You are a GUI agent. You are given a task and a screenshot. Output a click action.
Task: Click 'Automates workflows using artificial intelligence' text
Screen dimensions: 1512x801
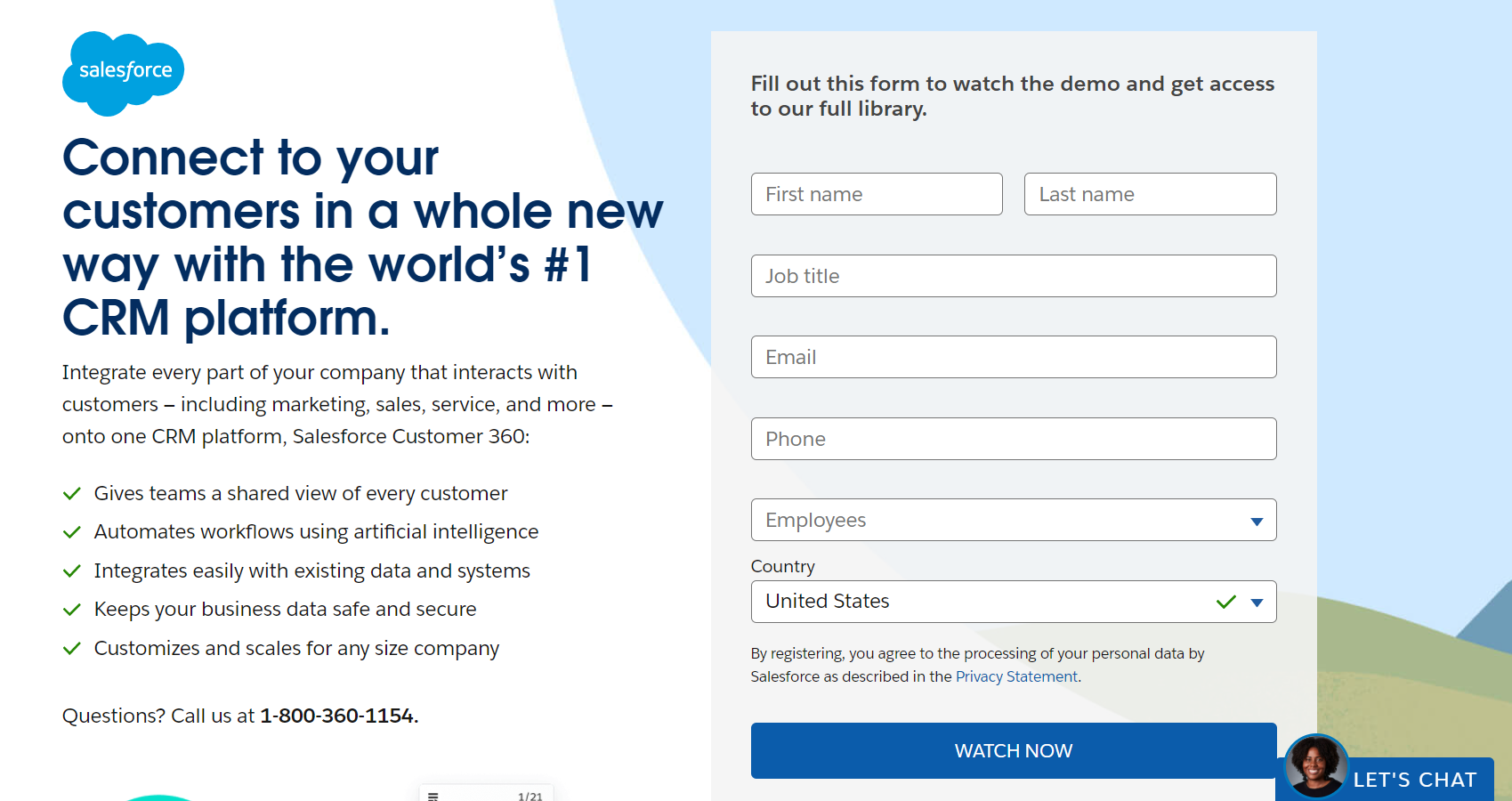click(316, 531)
